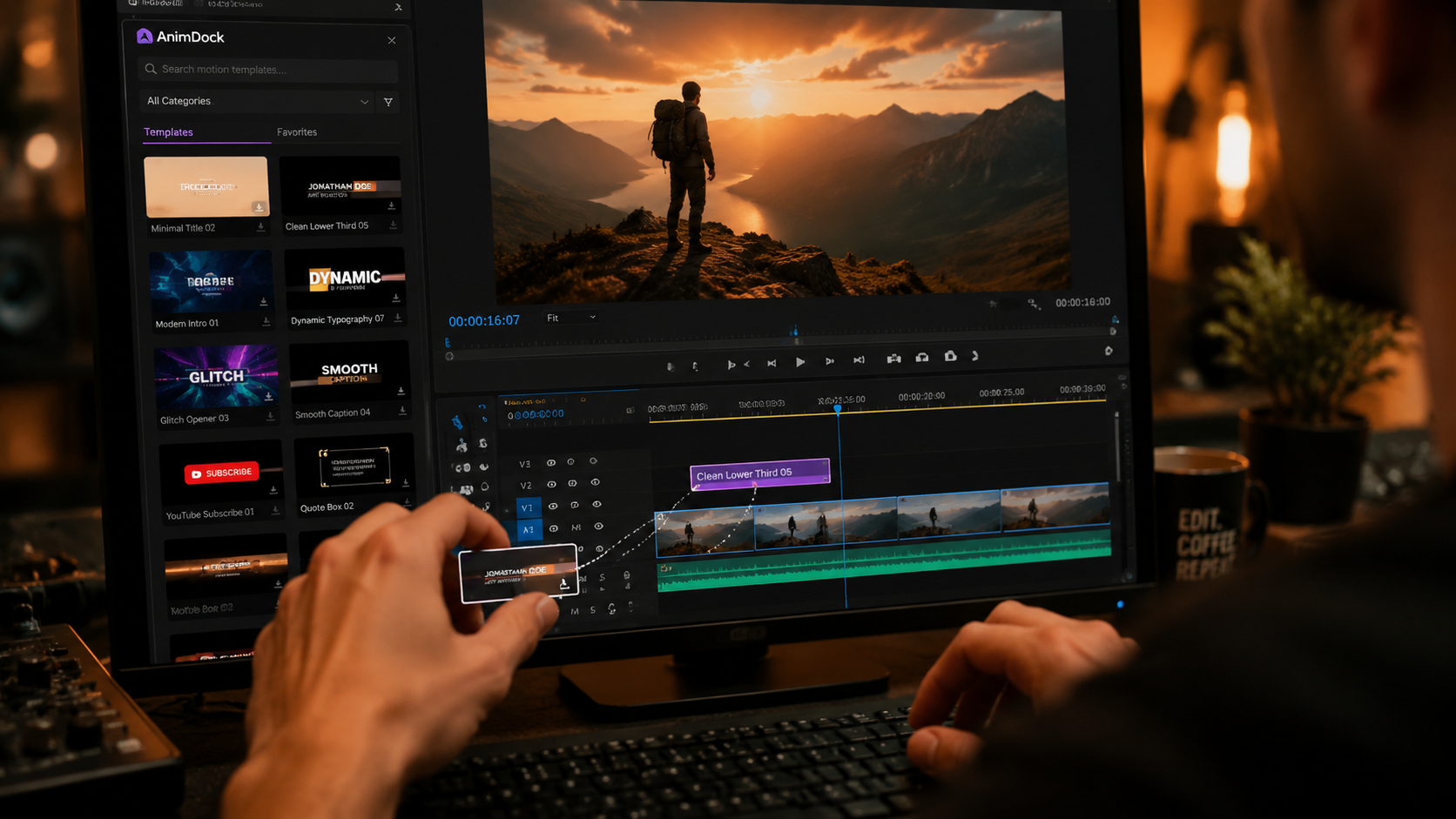The height and width of the screenshot is (819, 1456).
Task: Click the Extract button in the transport bar
Action: pyautogui.click(x=922, y=357)
